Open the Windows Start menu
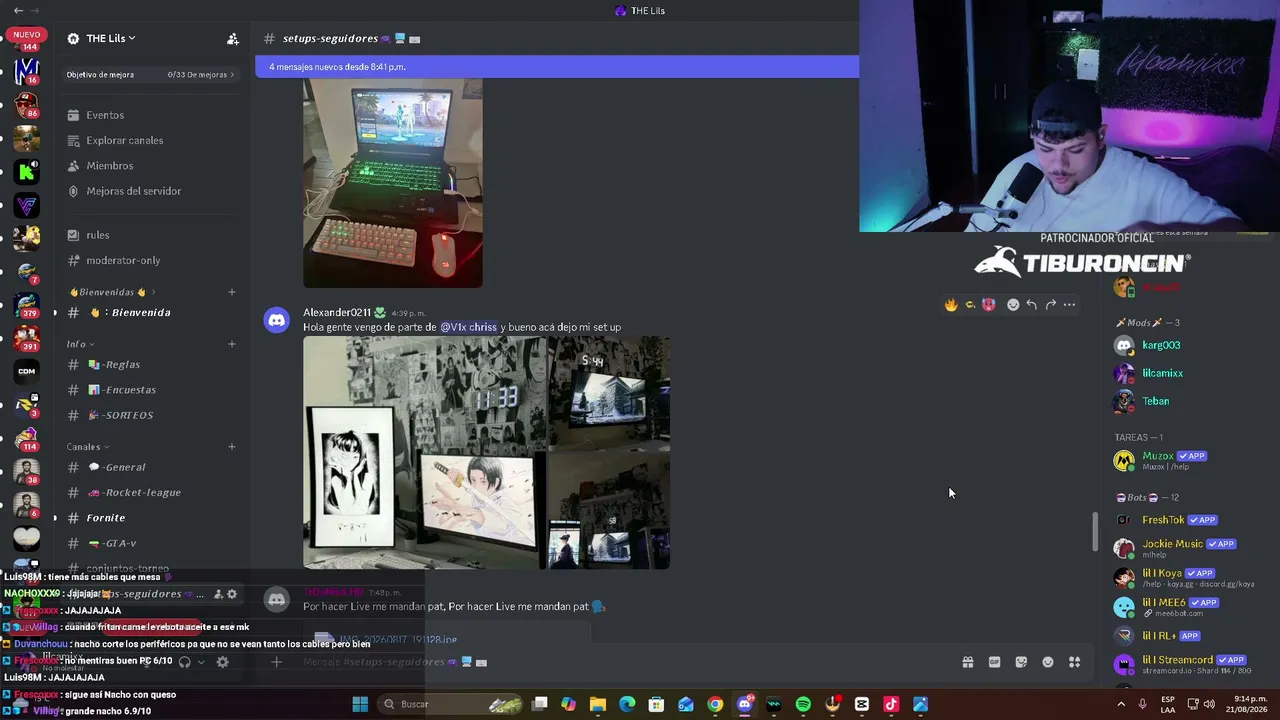 pos(360,704)
